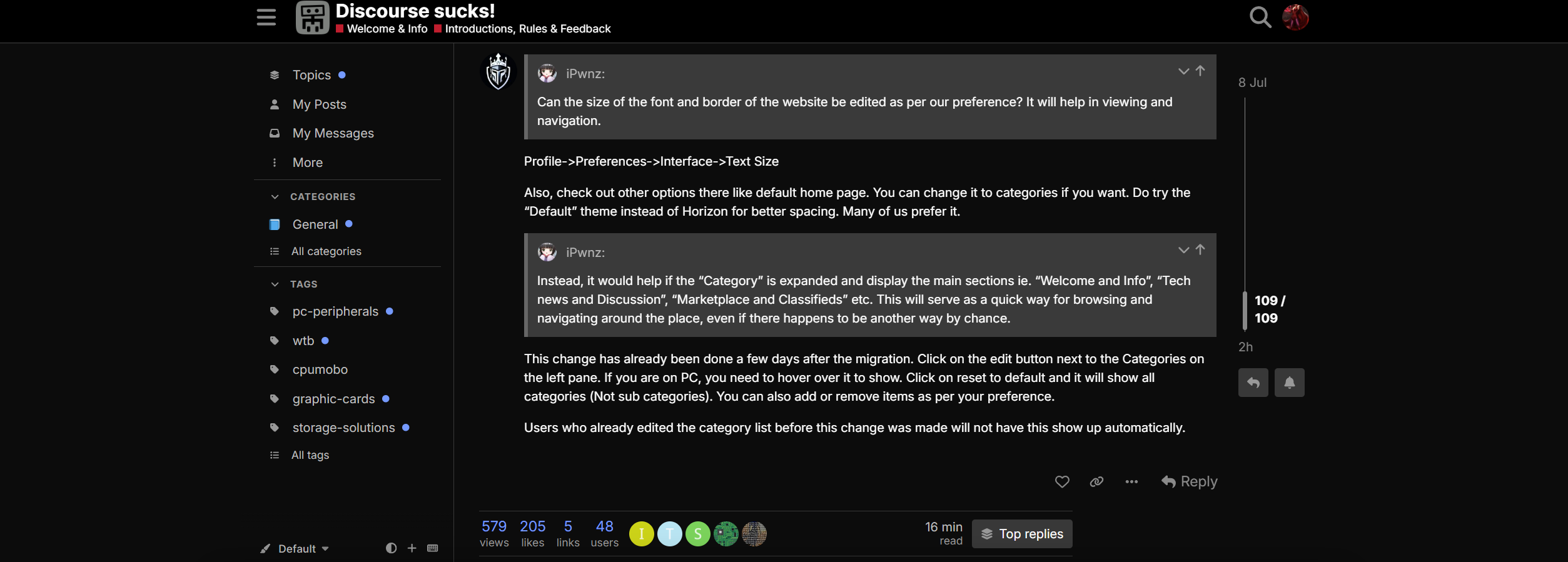Jump to 8 Jul on timeline
The height and width of the screenshot is (562, 1568).
tap(1252, 83)
